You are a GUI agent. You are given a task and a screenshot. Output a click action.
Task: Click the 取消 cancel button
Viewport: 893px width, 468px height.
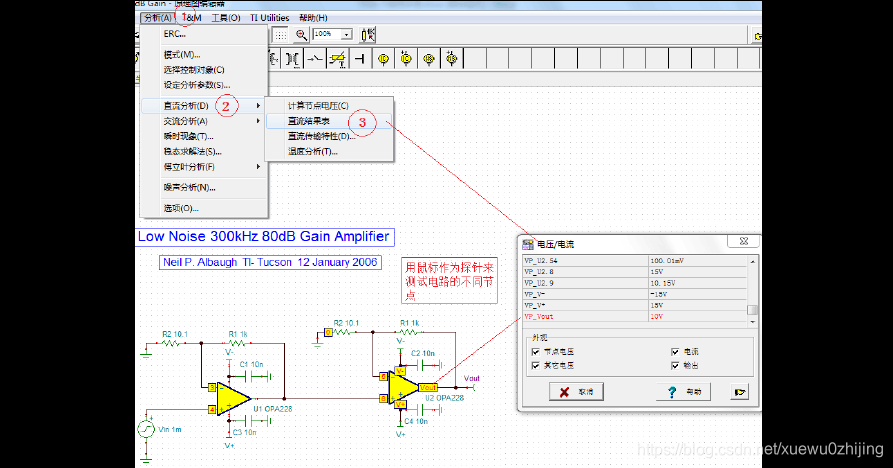click(x=576, y=392)
